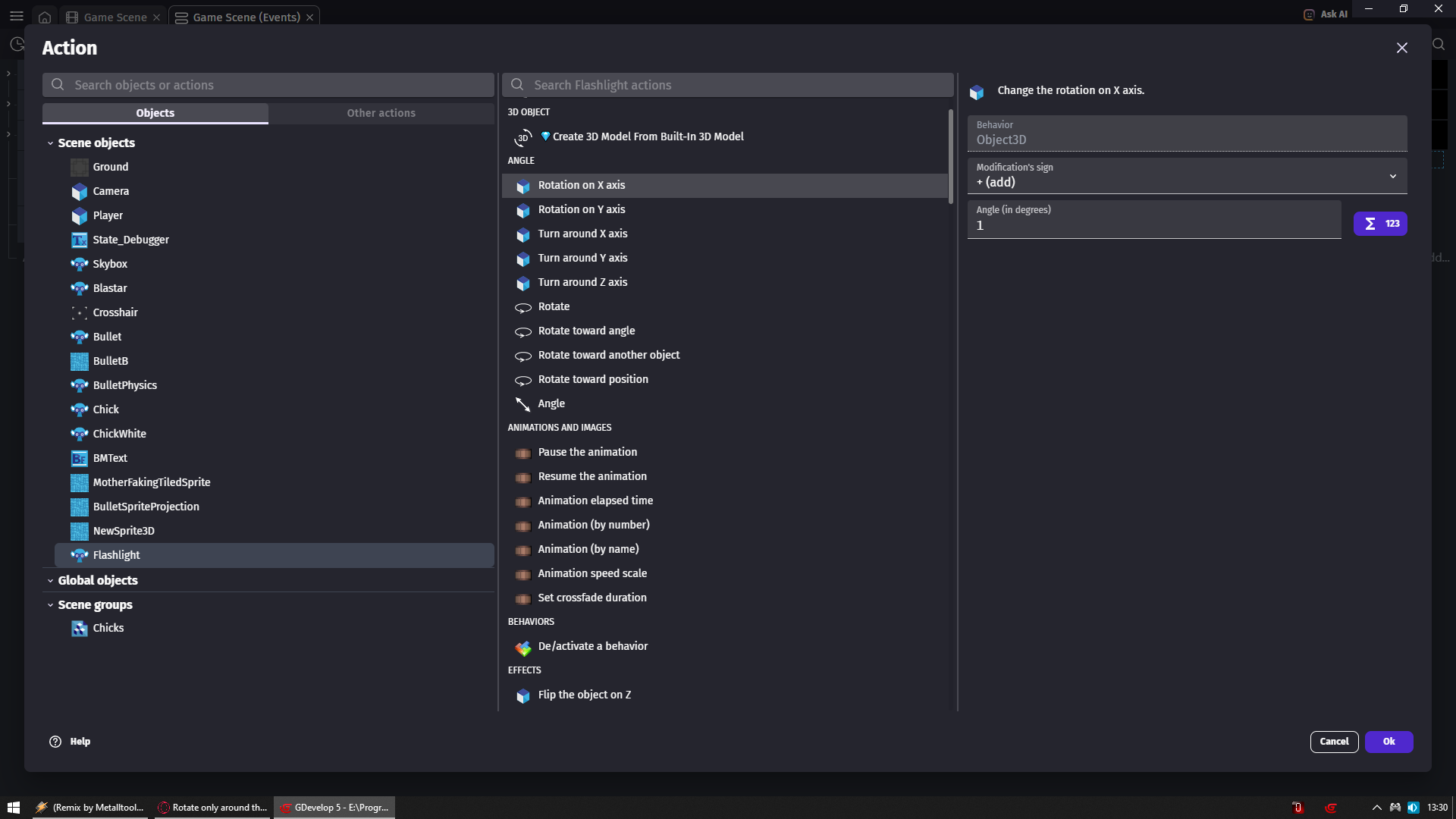The width and height of the screenshot is (1456, 819).
Task: Focus the Angle in degrees field
Action: click(x=1153, y=225)
